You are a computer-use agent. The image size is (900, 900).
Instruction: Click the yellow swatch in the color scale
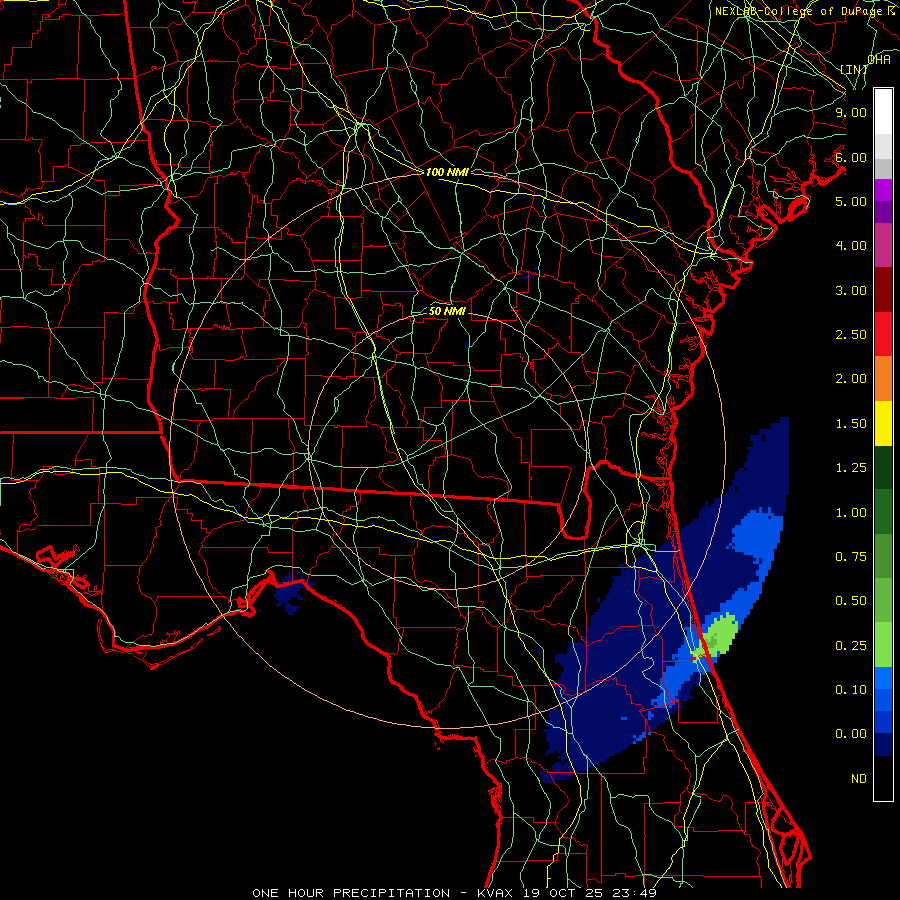coord(883,424)
